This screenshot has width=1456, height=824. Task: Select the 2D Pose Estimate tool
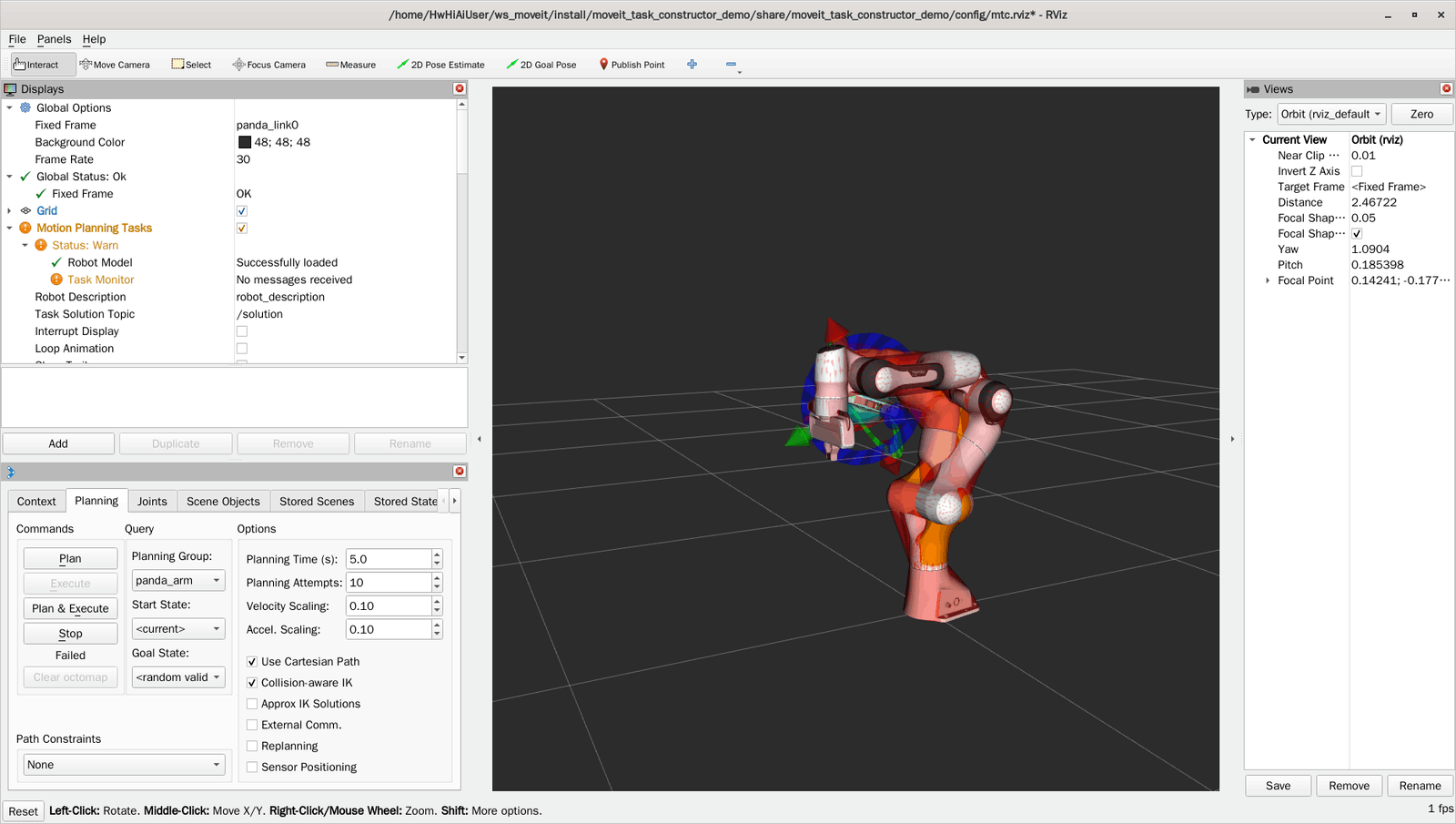coord(440,65)
